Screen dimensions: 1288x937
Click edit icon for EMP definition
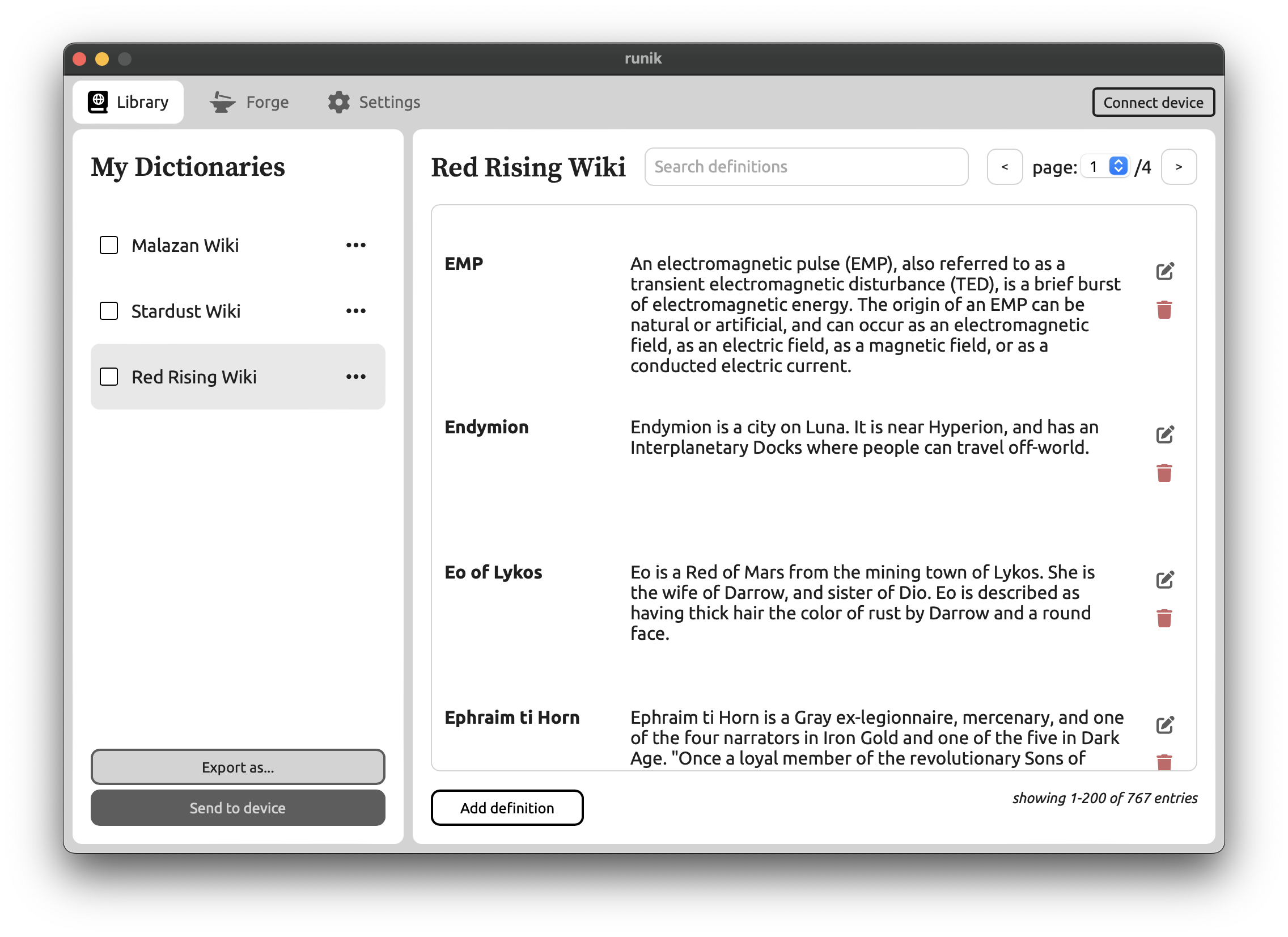[x=1164, y=271]
